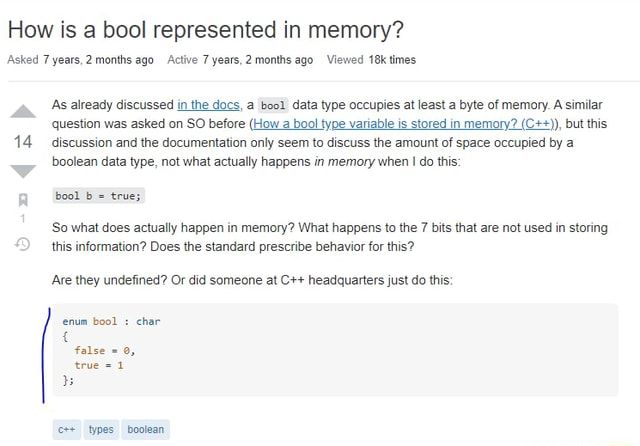Select the types tag
640x446 pixels.
(101, 430)
